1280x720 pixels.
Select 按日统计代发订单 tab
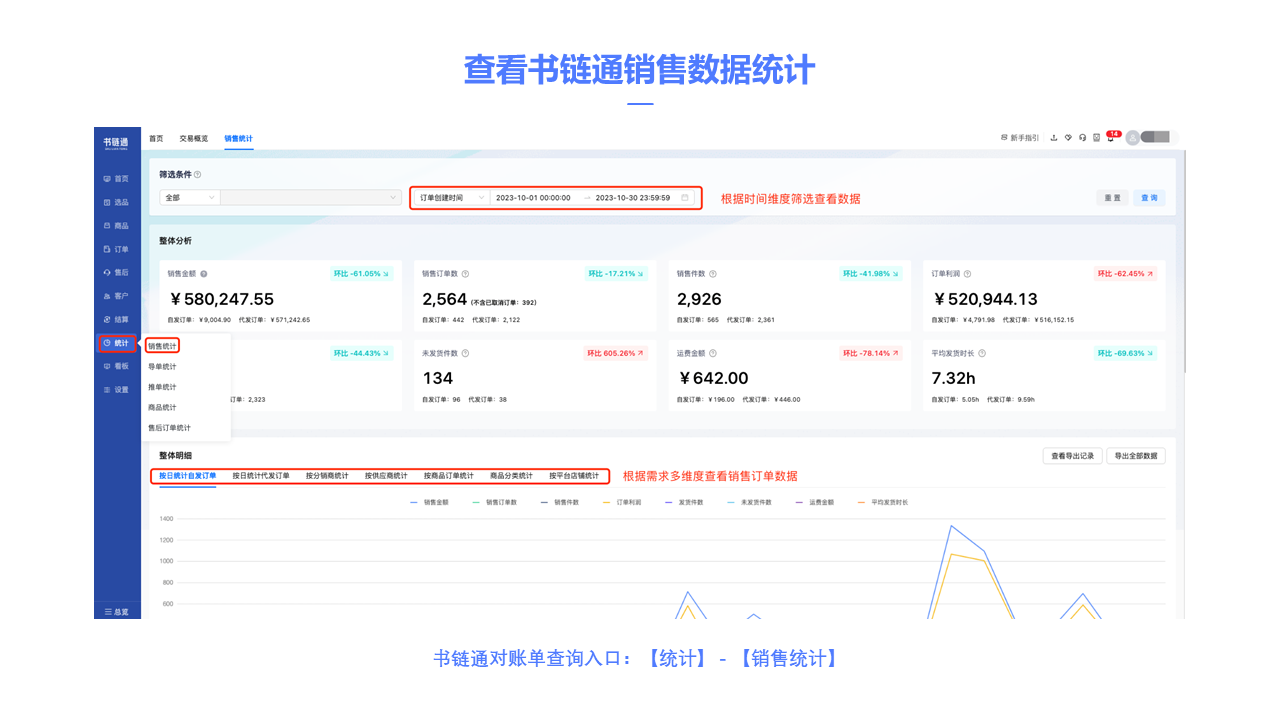click(261, 476)
